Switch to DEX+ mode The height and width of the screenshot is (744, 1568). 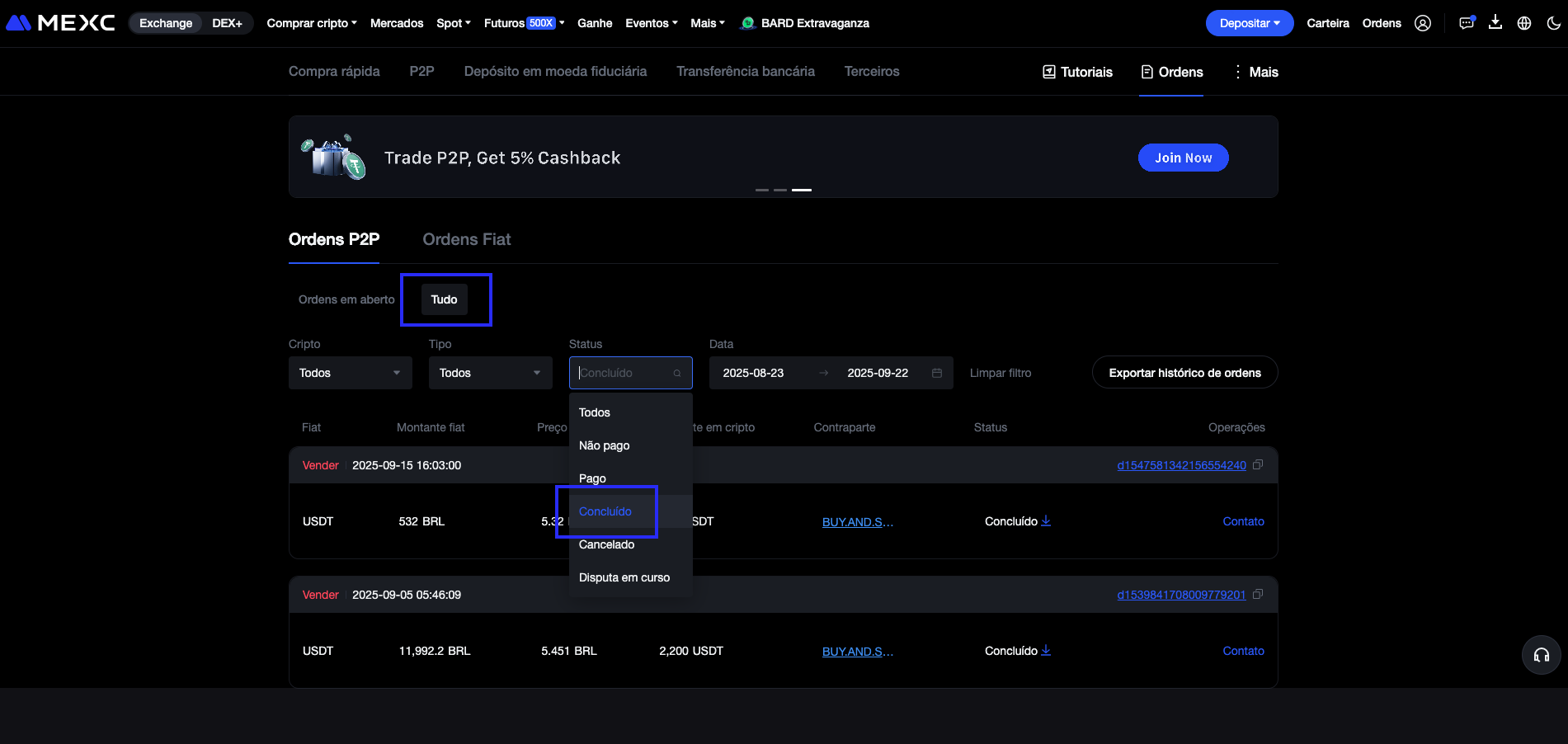[227, 23]
